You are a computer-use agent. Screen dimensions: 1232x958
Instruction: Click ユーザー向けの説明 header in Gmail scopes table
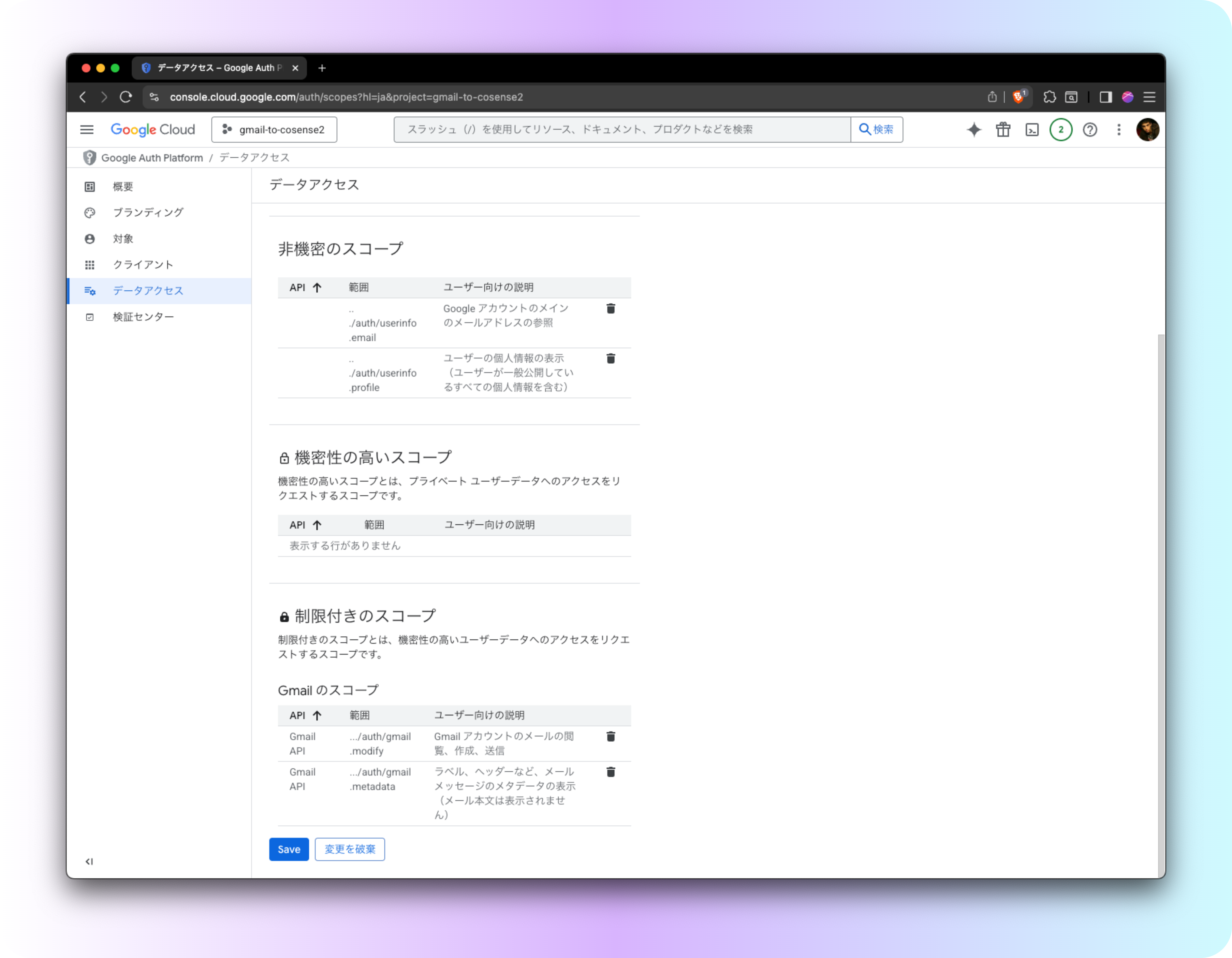(479, 716)
